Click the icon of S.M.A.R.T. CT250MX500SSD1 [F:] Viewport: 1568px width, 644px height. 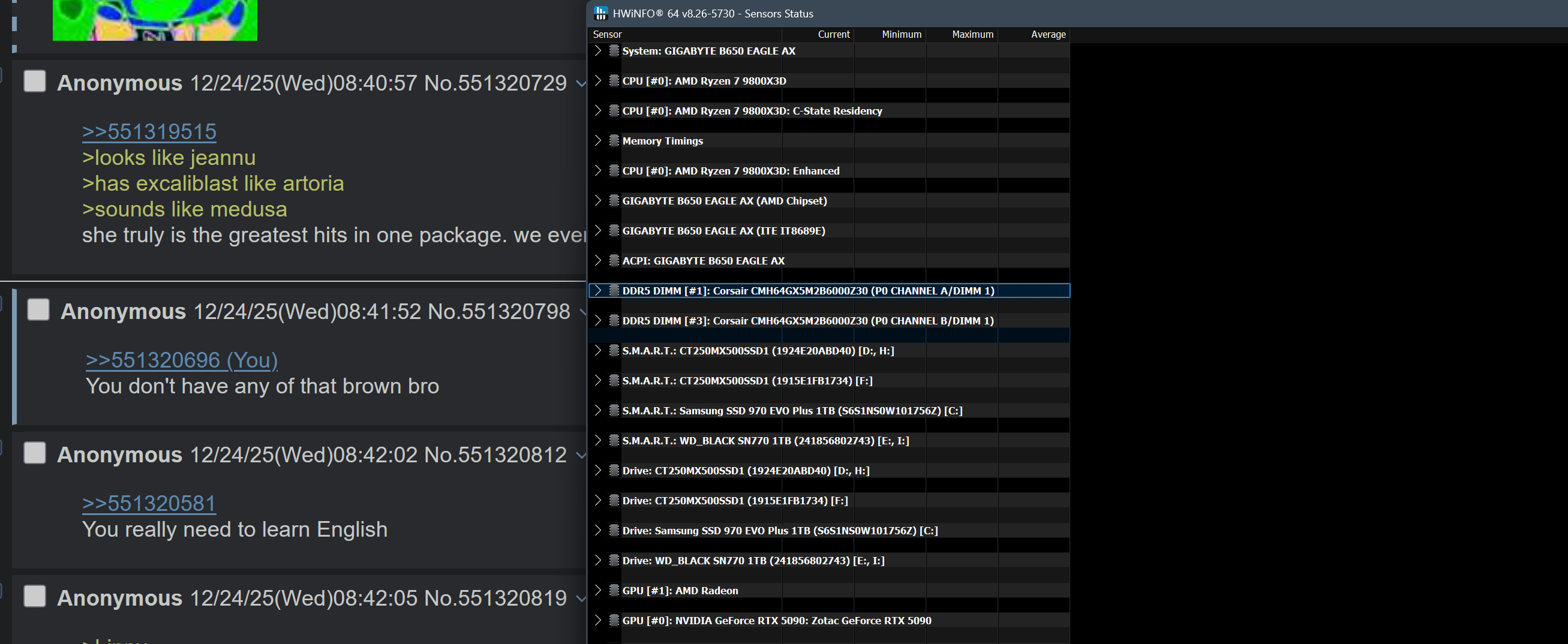point(614,380)
